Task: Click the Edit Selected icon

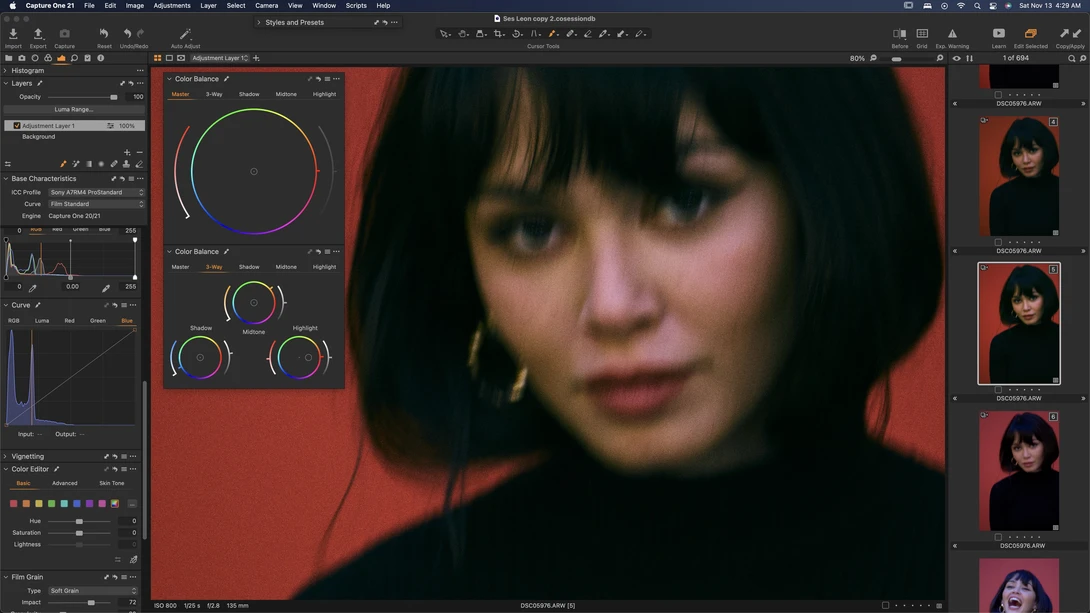Action: [1031, 33]
